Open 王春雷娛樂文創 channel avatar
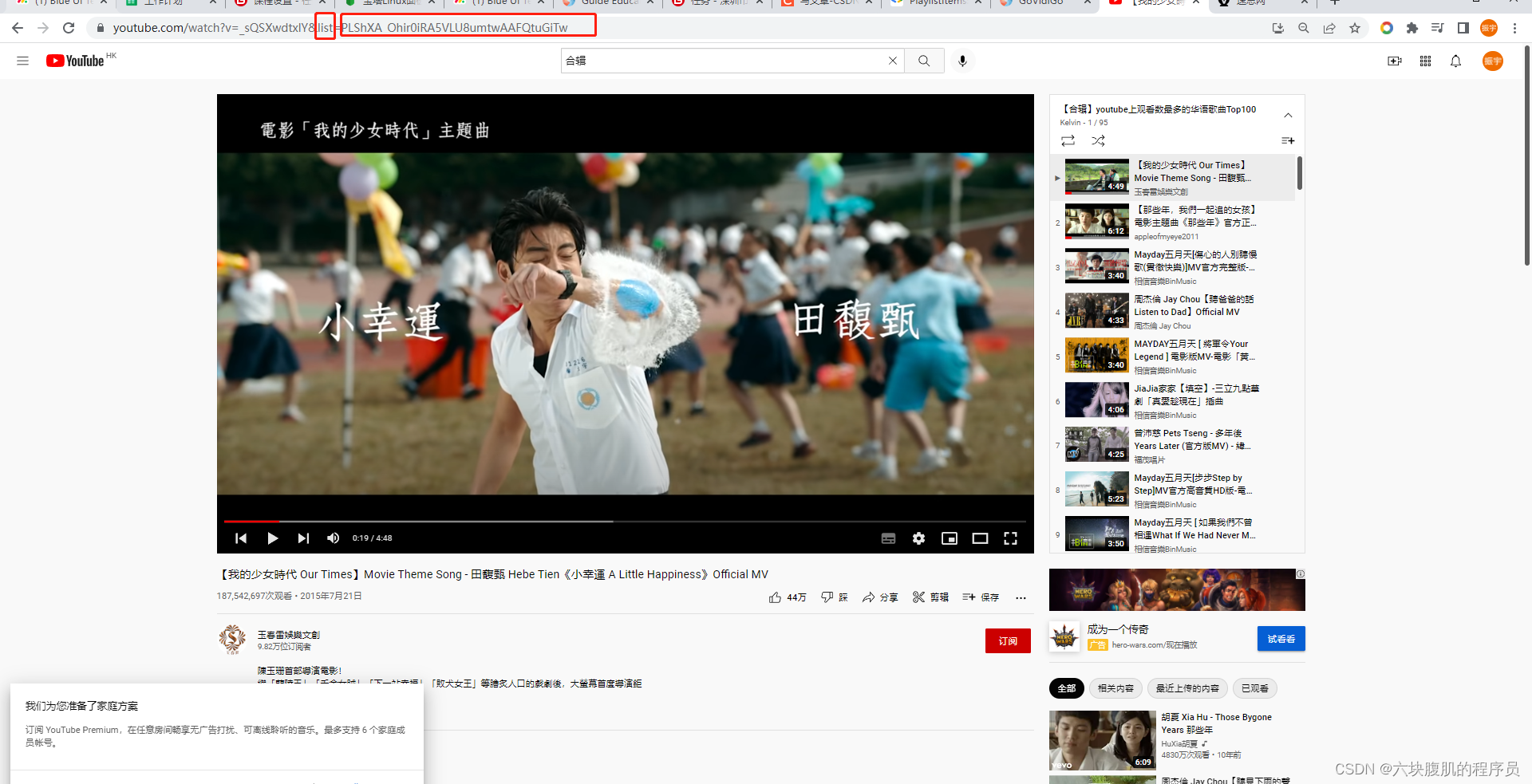 (x=232, y=640)
